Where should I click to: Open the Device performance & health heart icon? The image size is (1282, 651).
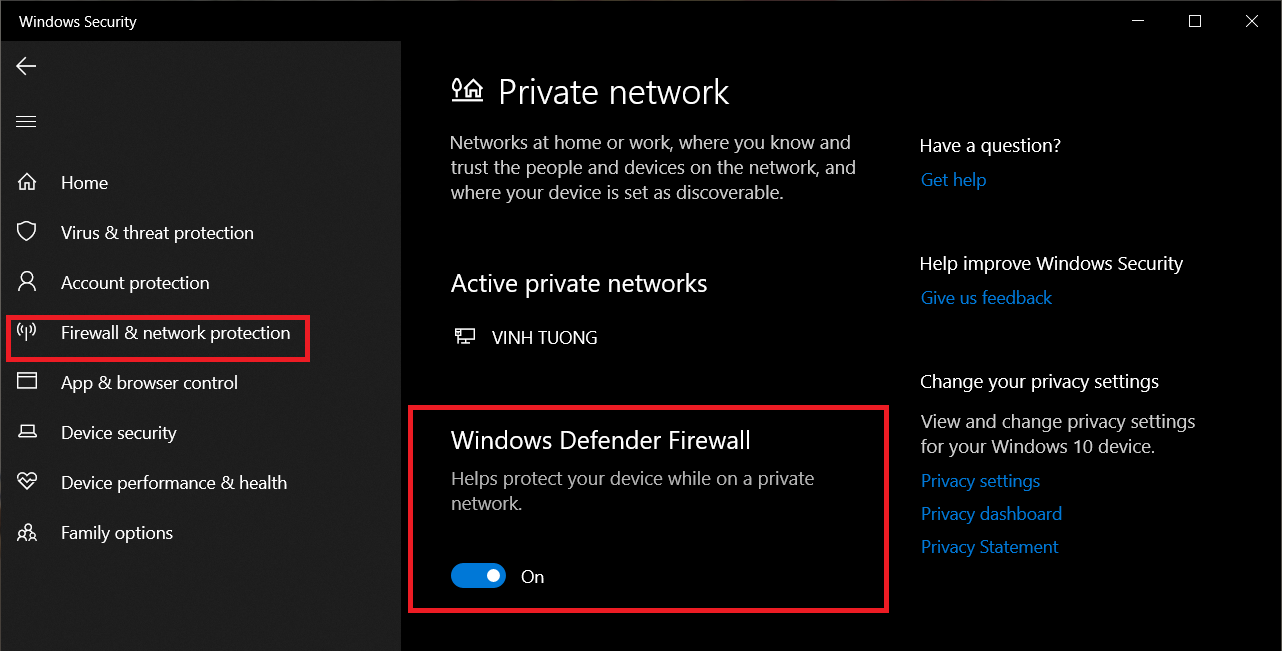(x=27, y=481)
